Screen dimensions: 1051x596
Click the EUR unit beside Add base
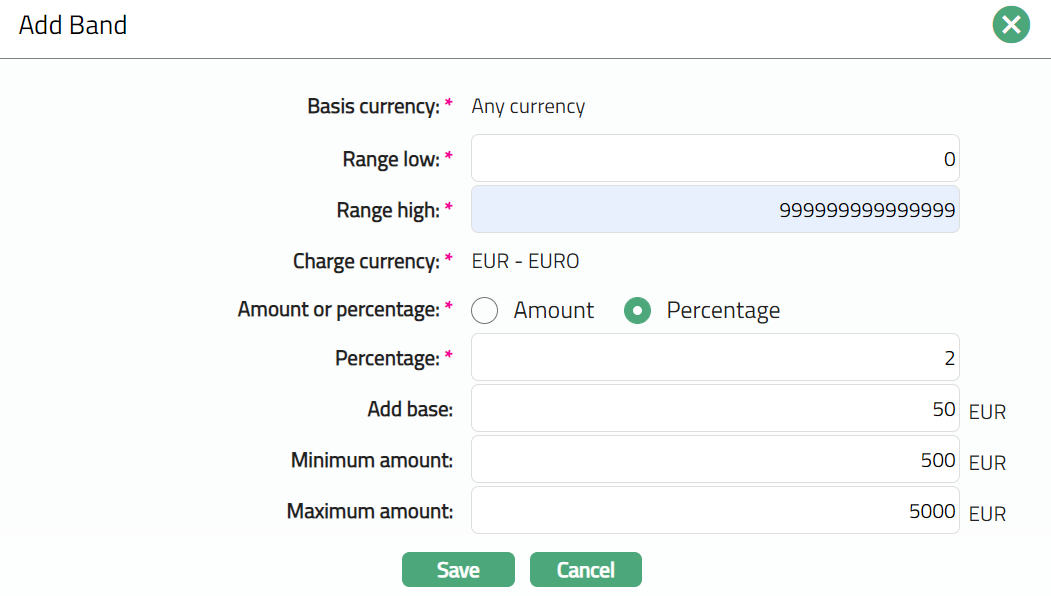point(987,412)
